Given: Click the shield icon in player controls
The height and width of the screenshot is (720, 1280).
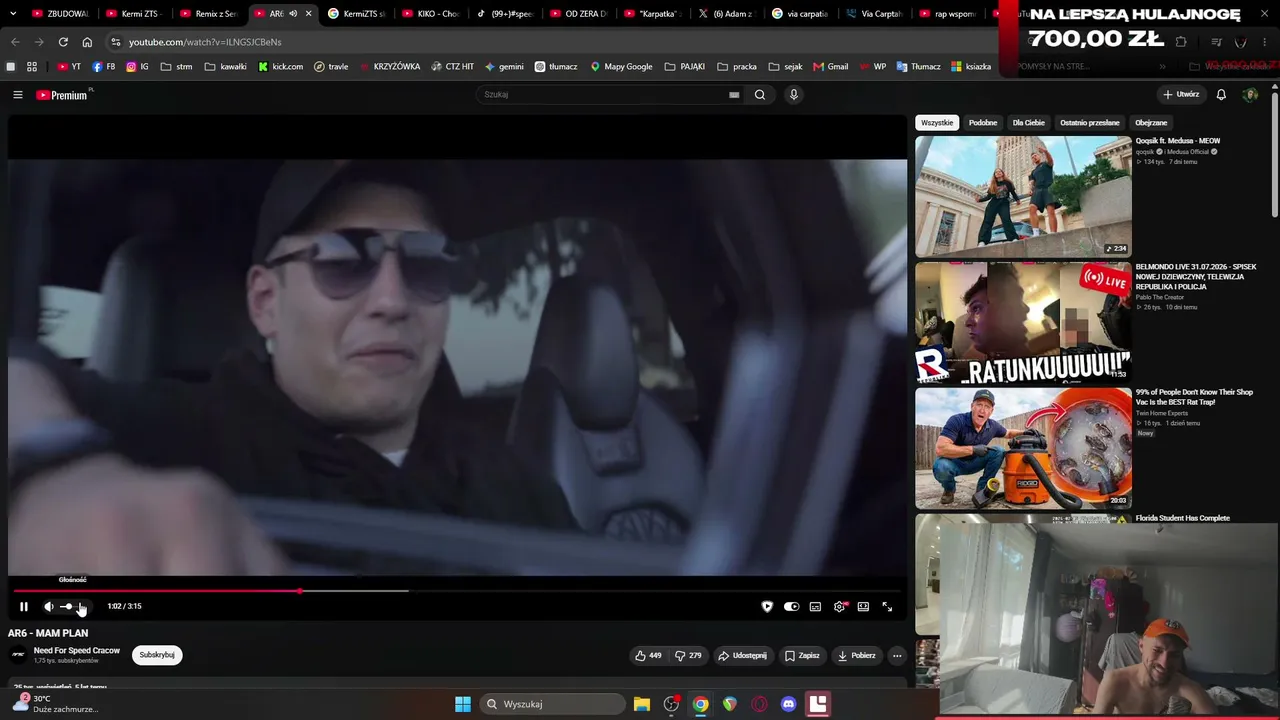Looking at the screenshot, I should click(x=767, y=606).
